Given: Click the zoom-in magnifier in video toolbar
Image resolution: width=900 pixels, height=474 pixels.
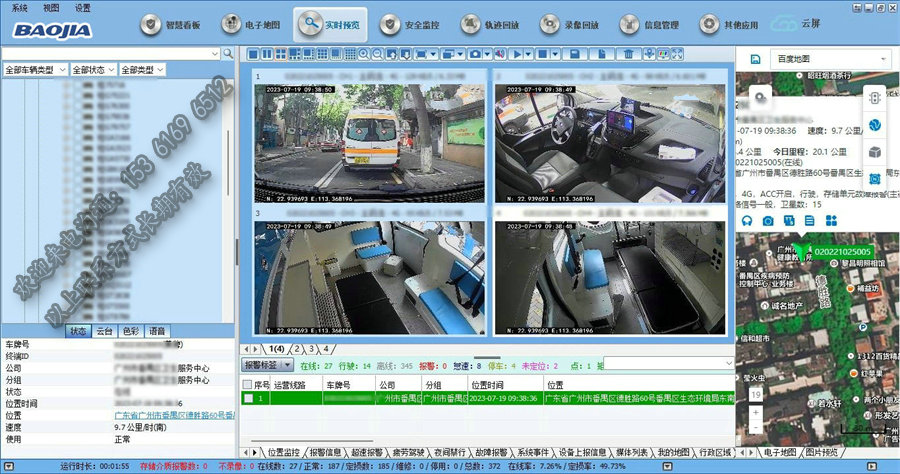Looking at the screenshot, I should click(x=364, y=54).
